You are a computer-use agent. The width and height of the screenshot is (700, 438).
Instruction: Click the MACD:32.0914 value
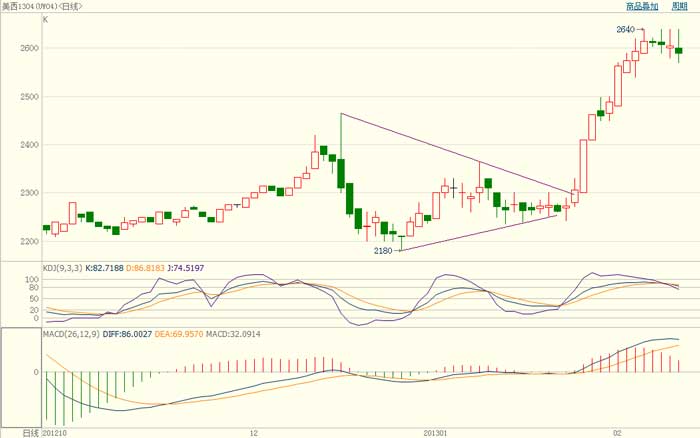[233, 334]
